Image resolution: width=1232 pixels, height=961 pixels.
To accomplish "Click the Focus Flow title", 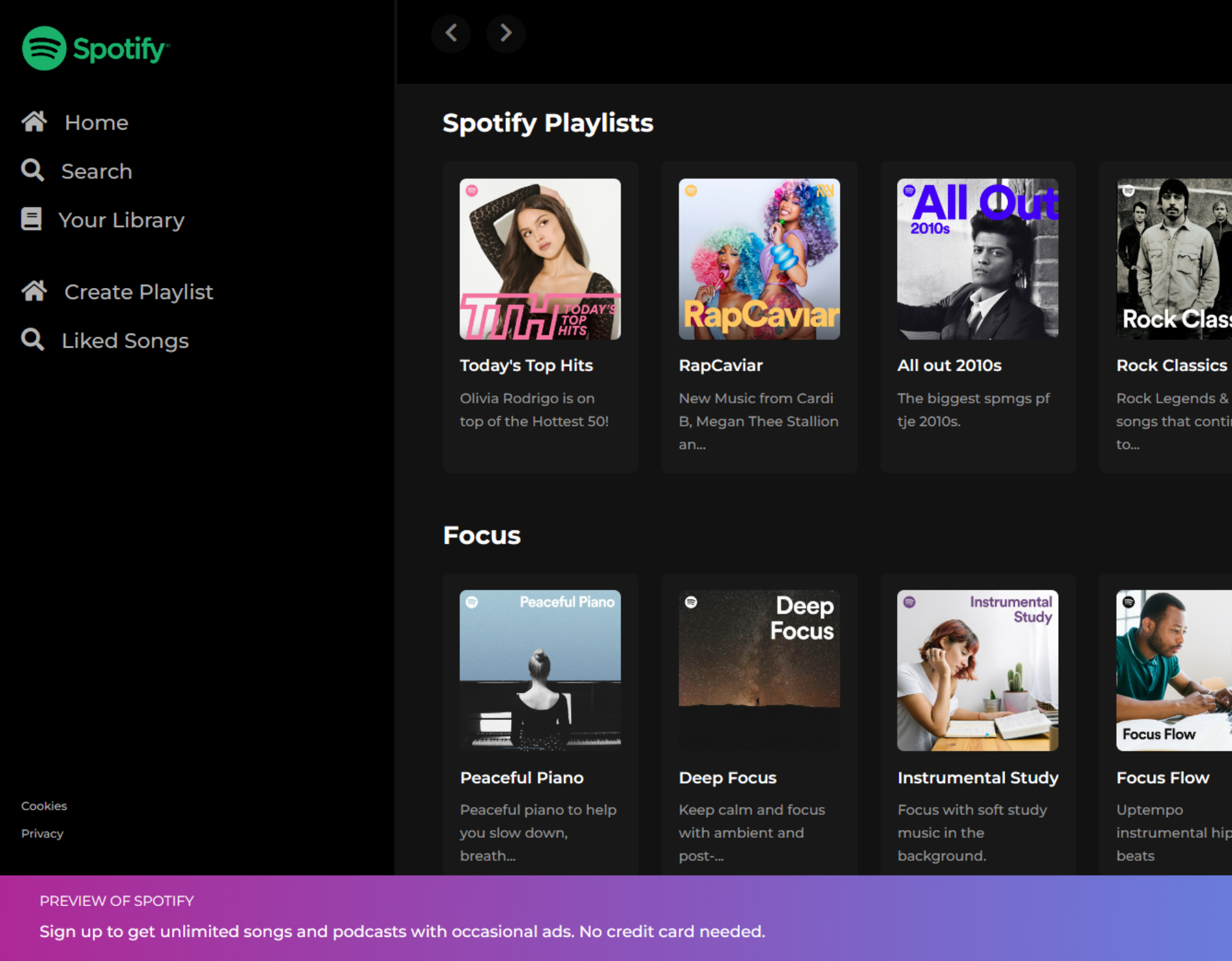I will pos(1162,777).
